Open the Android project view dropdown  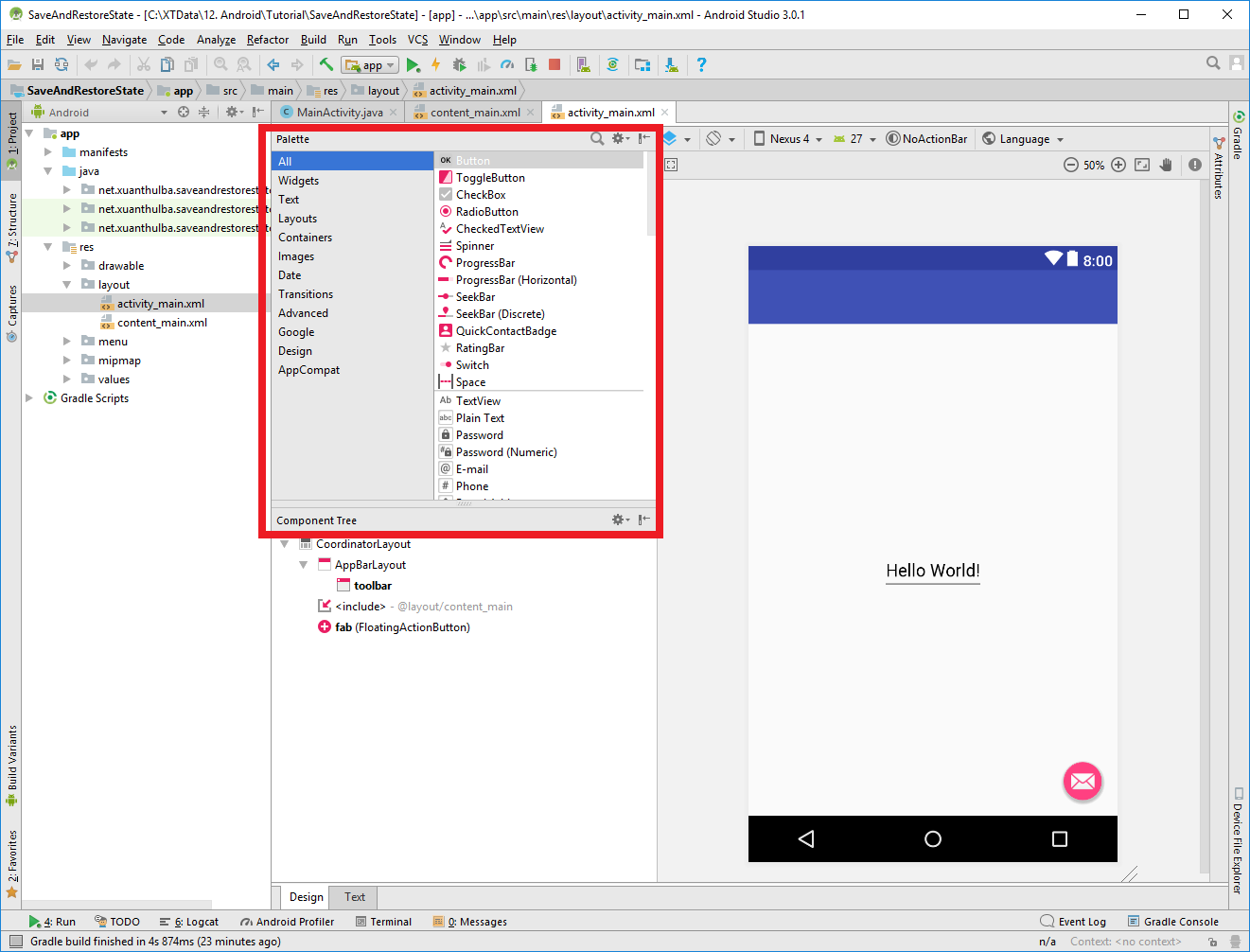99,112
